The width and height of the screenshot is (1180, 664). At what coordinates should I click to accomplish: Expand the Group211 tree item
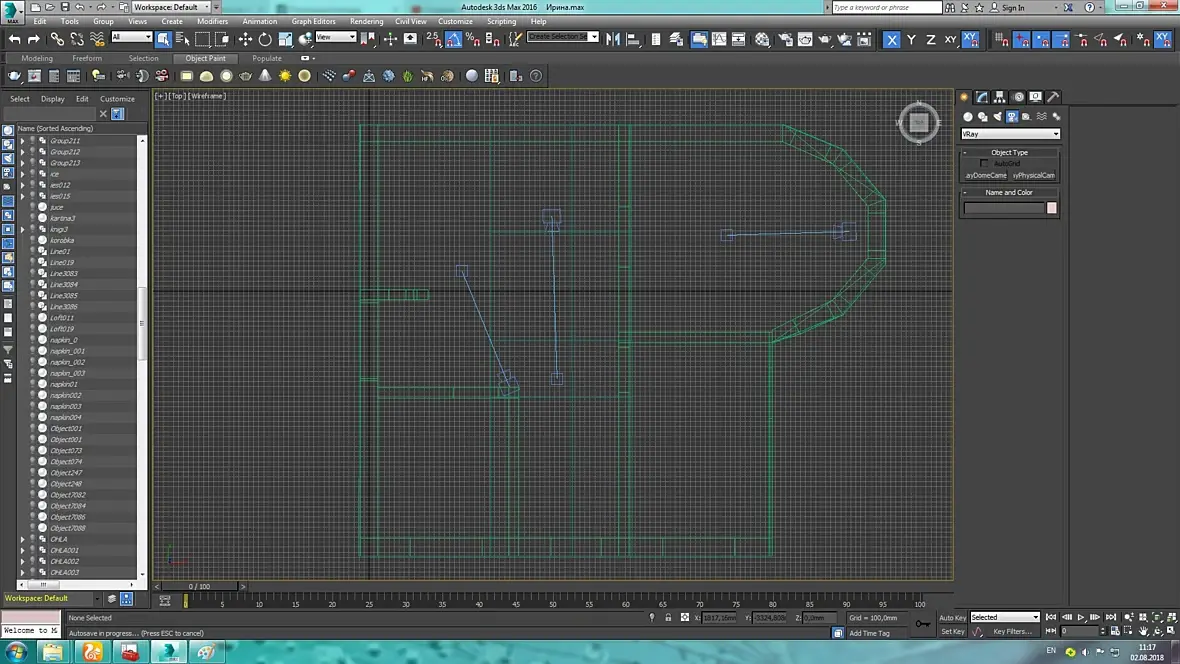tap(23, 141)
